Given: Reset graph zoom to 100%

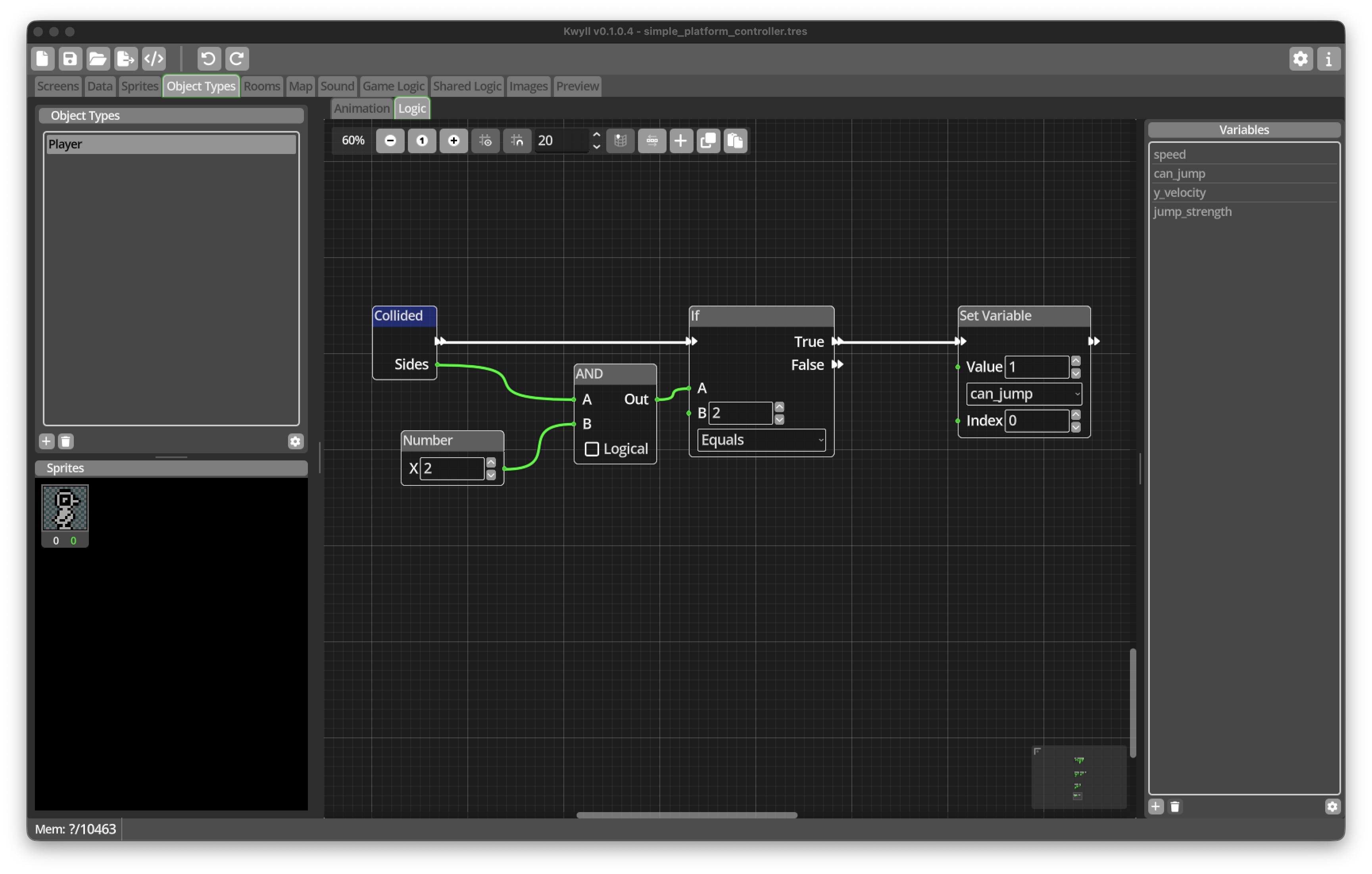Looking at the screenshot, I should pyautogui.click(x=422, y=140).
